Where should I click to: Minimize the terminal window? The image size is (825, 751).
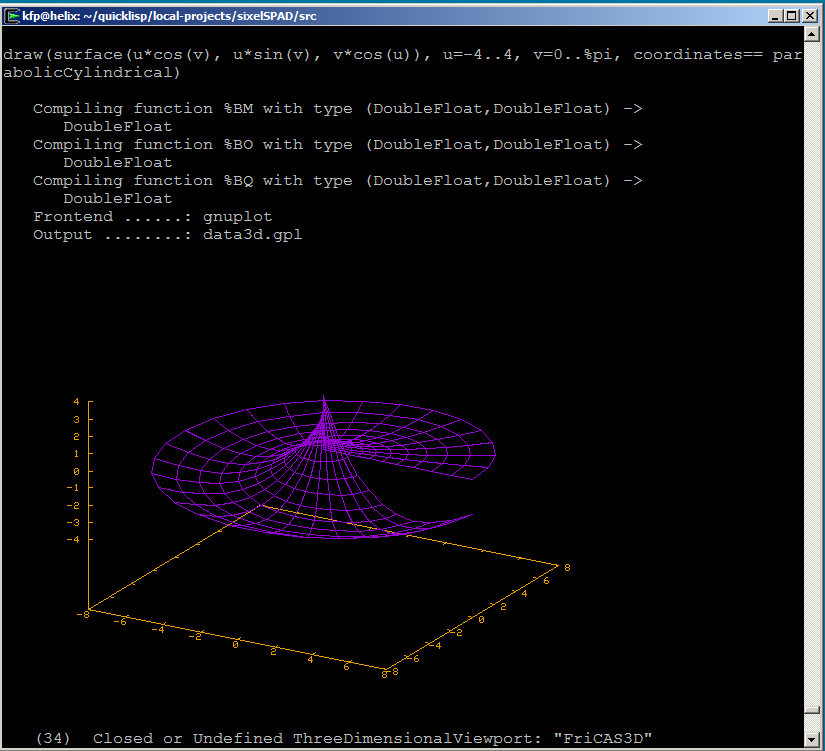point(775,16)
